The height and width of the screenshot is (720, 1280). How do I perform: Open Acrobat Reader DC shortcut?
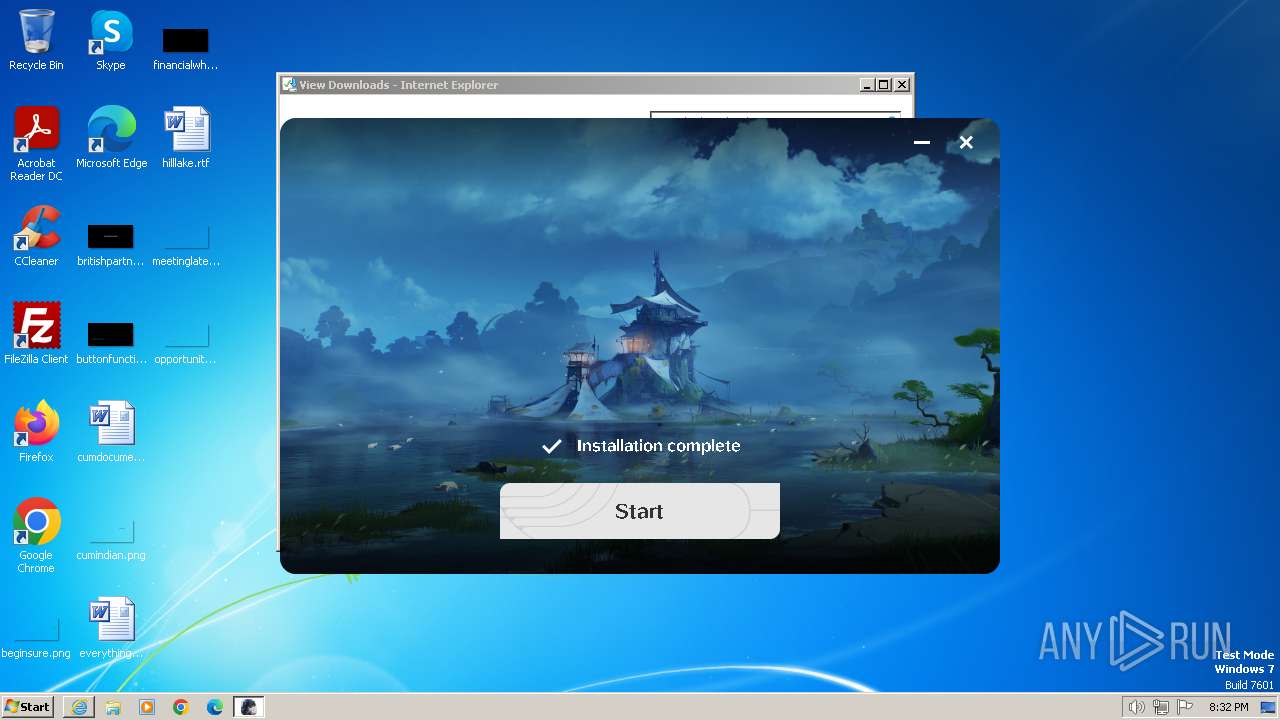(36, 144)
